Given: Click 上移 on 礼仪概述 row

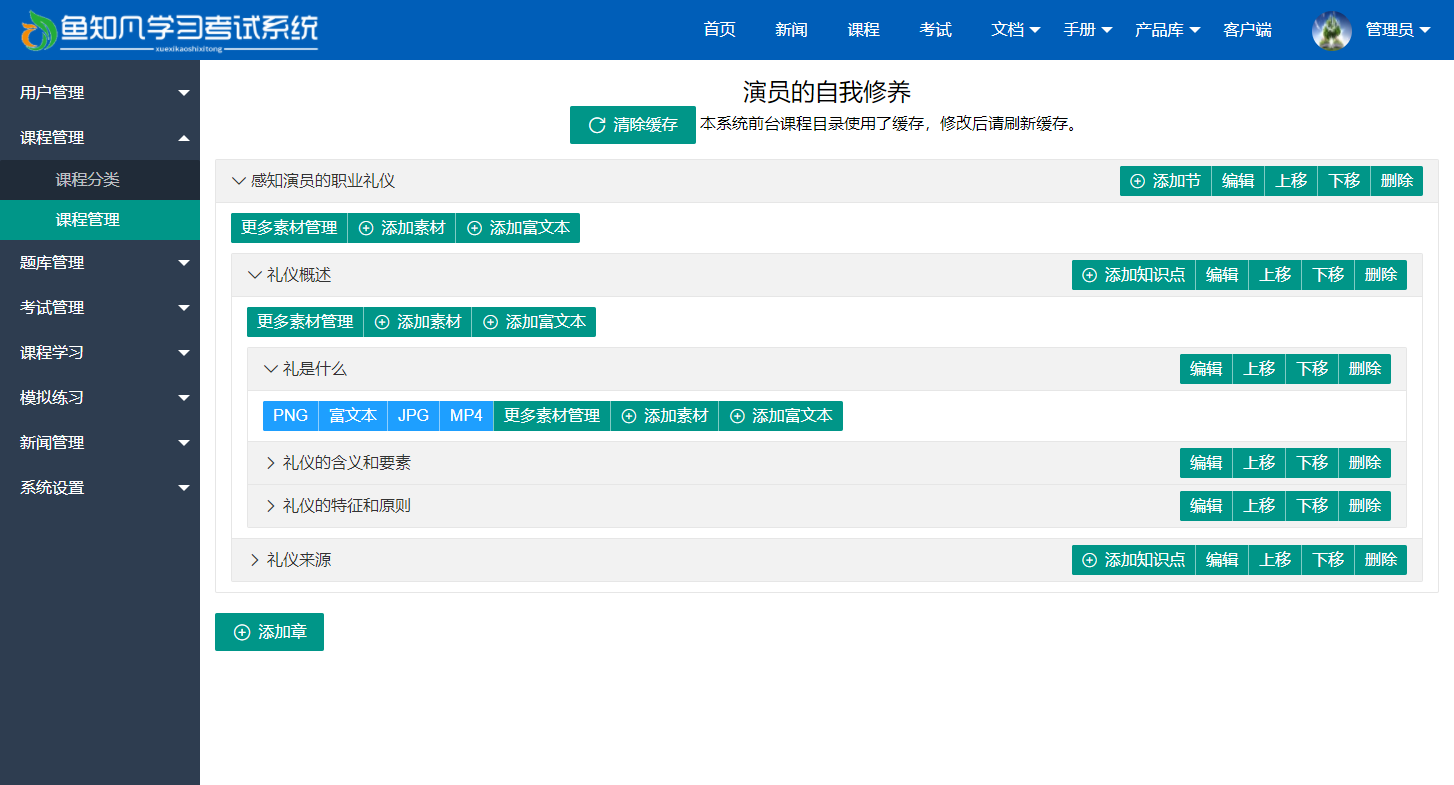Looking at the screenshot, I should (1275, 275).
